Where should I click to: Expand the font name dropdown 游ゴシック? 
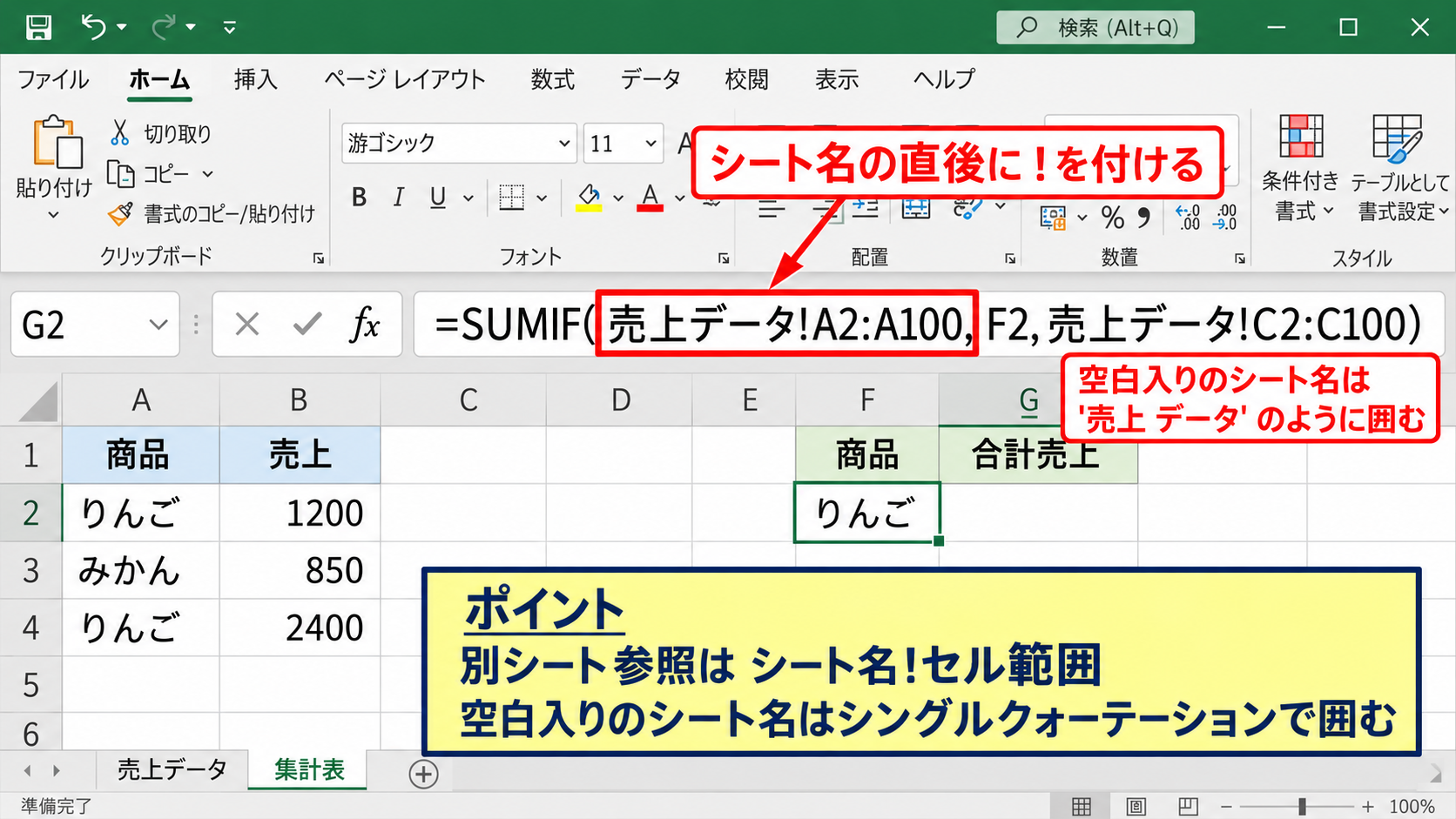click(x=564, y=144)
